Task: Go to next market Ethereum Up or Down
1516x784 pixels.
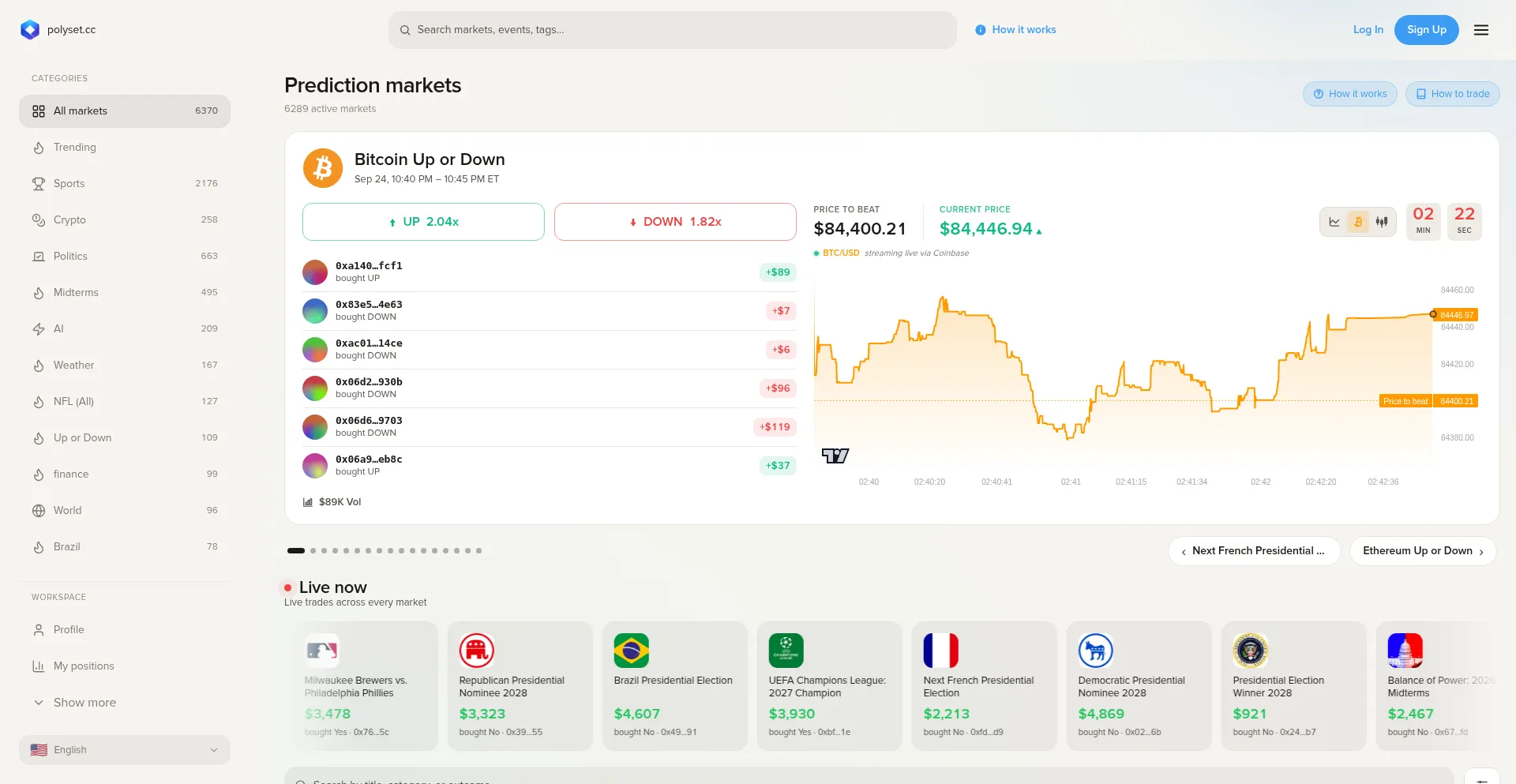Action: 1423,551
